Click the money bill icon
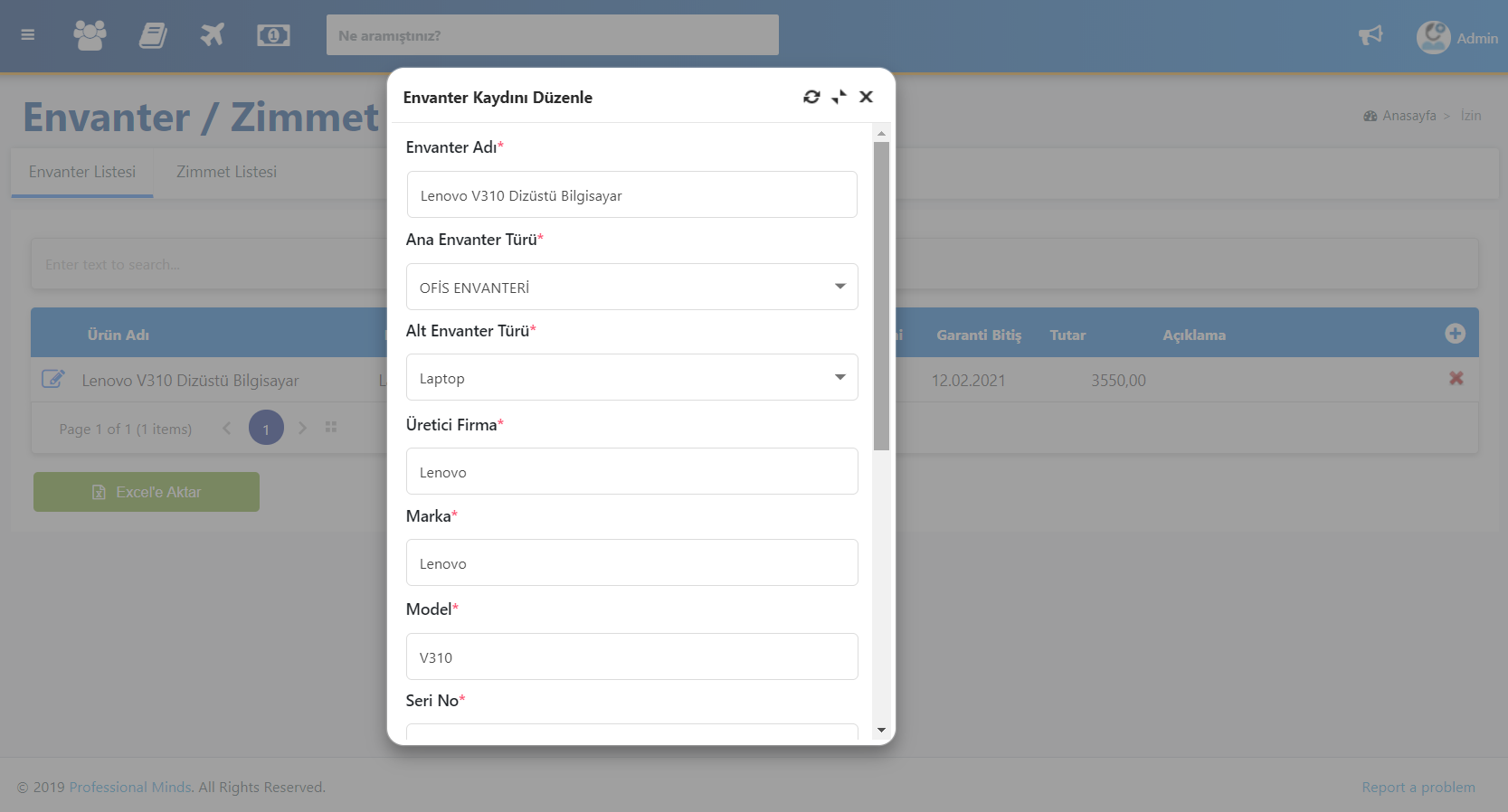 [273, 35]
